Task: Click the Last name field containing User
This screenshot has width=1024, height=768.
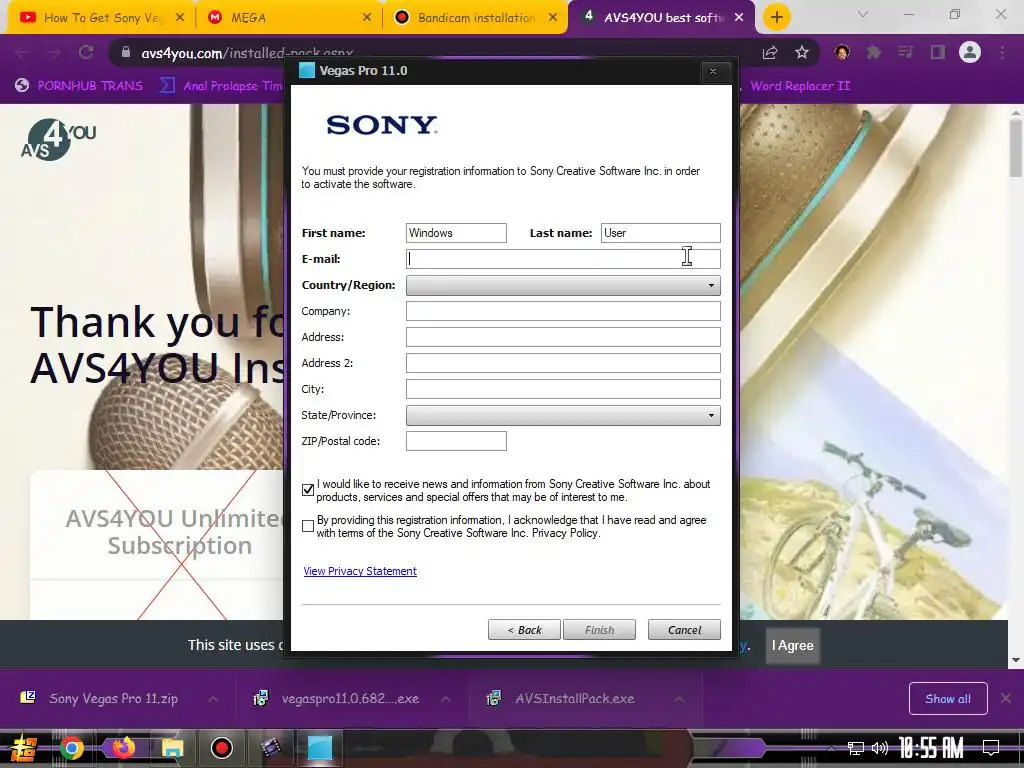Action: (660, 233)
